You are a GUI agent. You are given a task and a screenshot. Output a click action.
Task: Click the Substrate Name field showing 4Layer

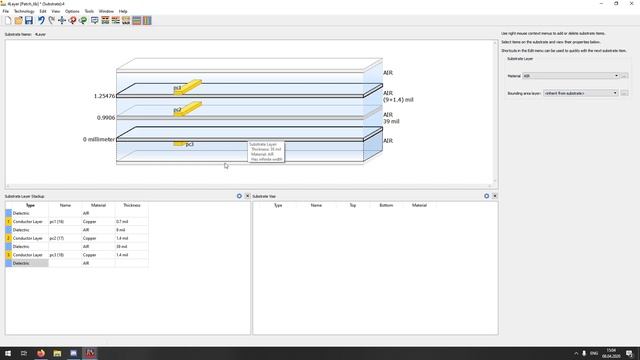pos(40,34)
